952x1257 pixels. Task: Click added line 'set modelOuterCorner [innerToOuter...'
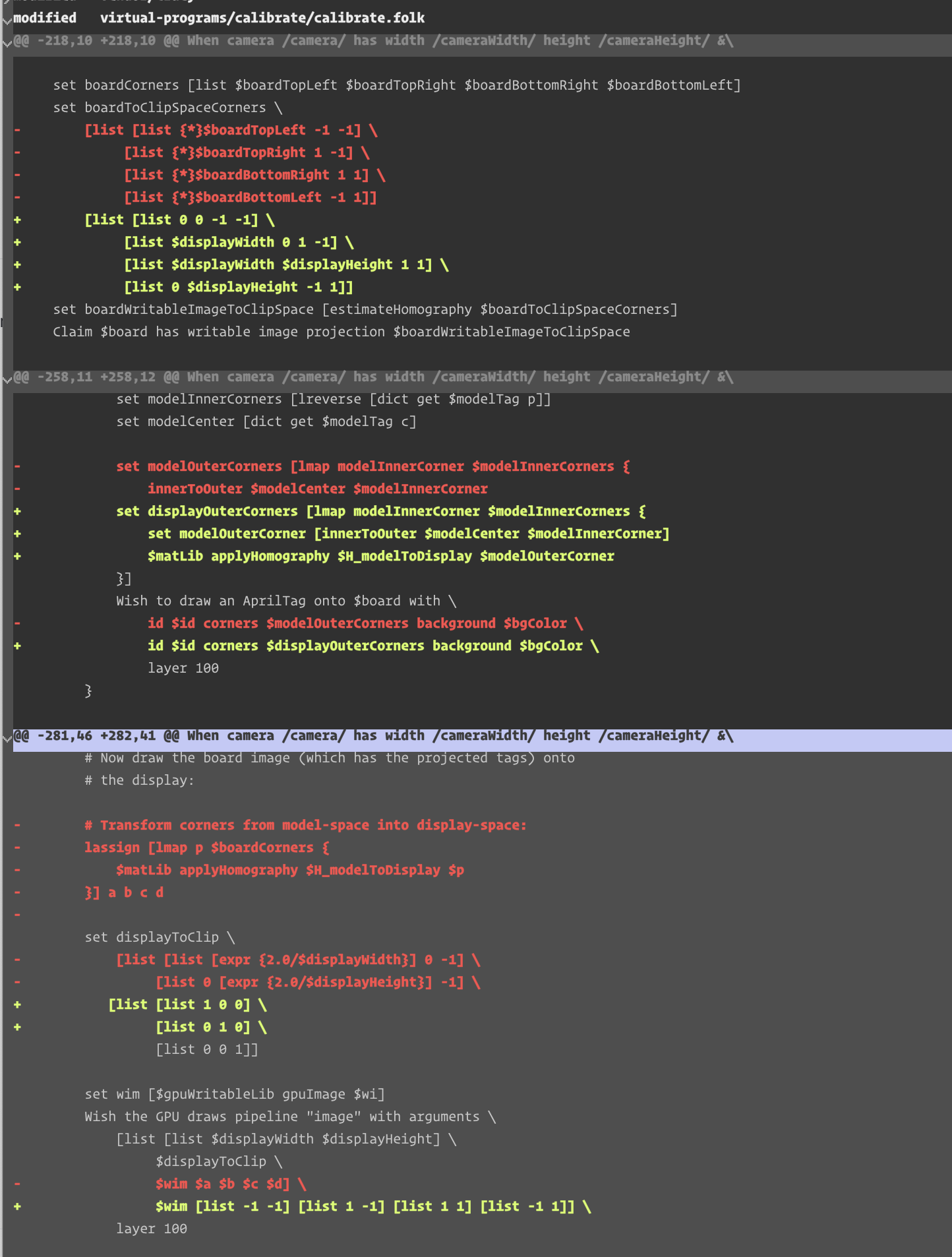tap(409, 534)
